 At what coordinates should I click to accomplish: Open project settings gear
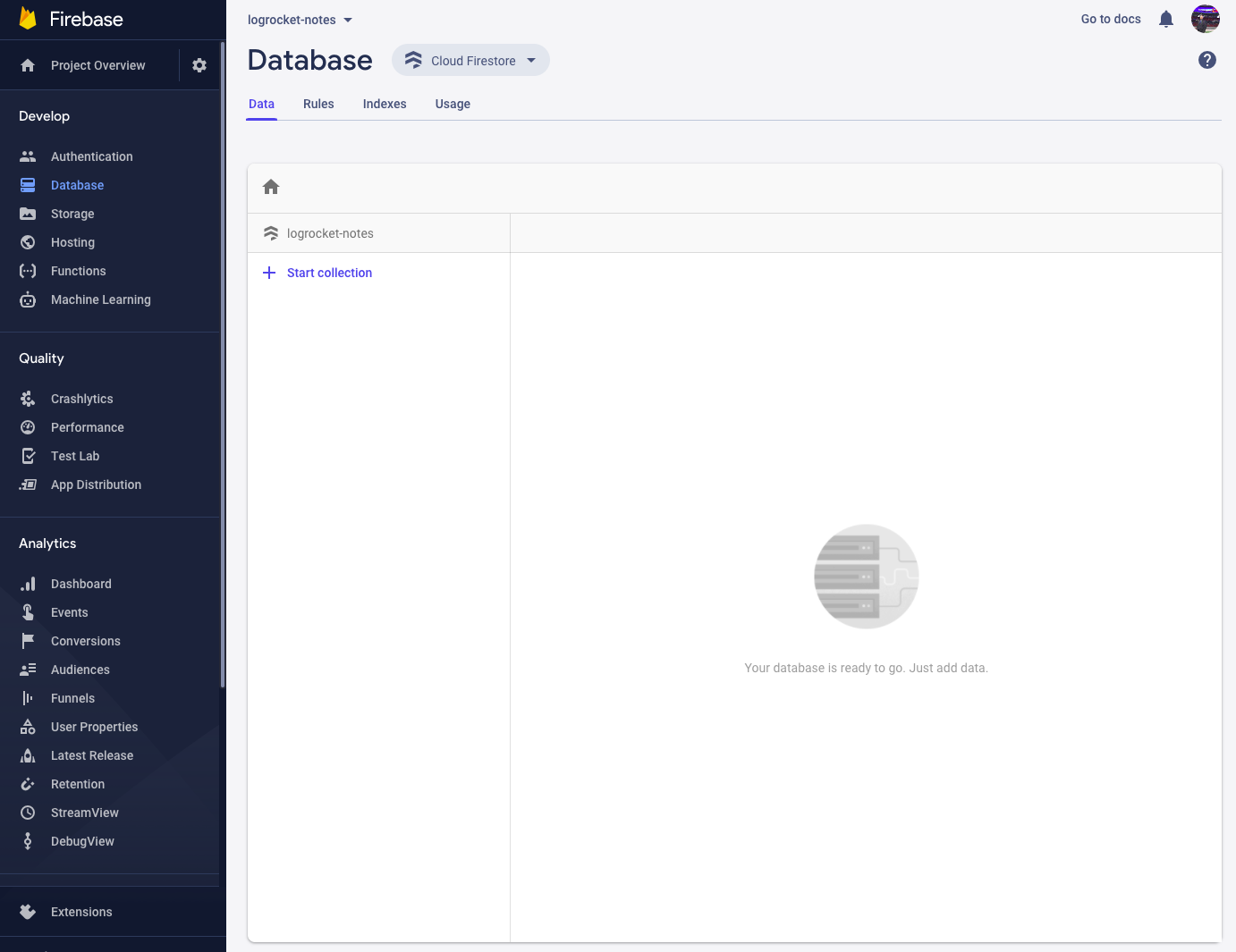point(199,65)
